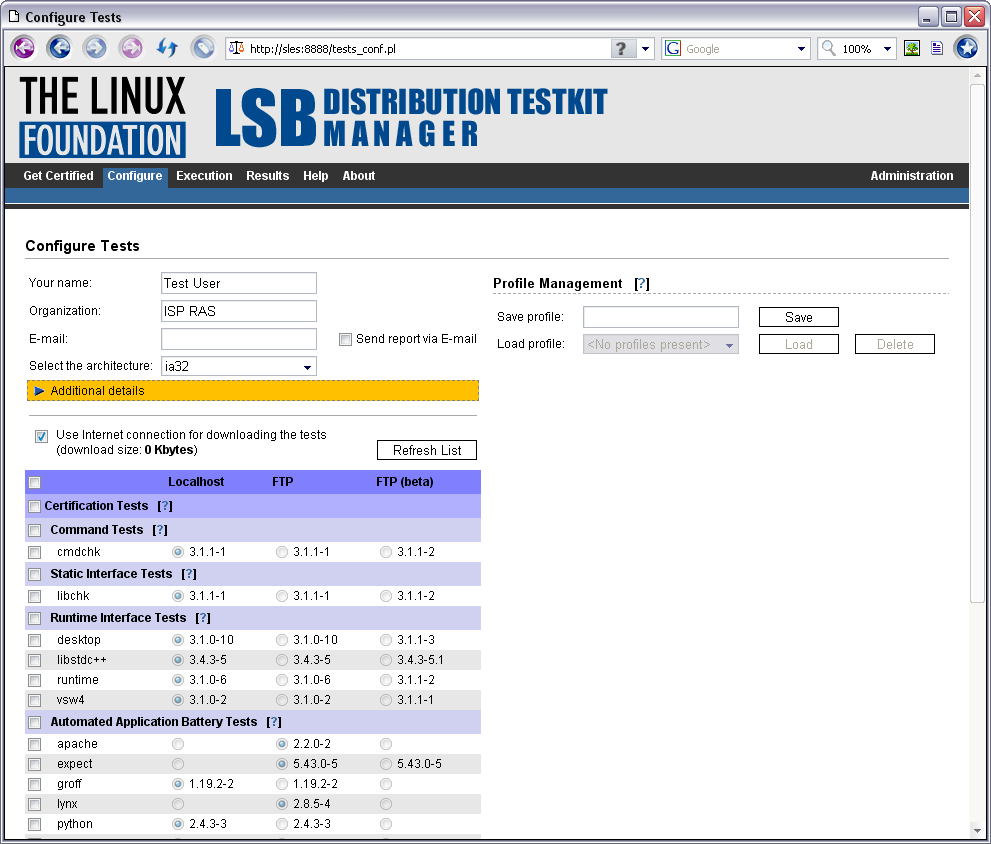The width and height of the screenshot is (991, 844).
Task: Select Localhost 2.4.3-3 for python
Action: [178, 824]
